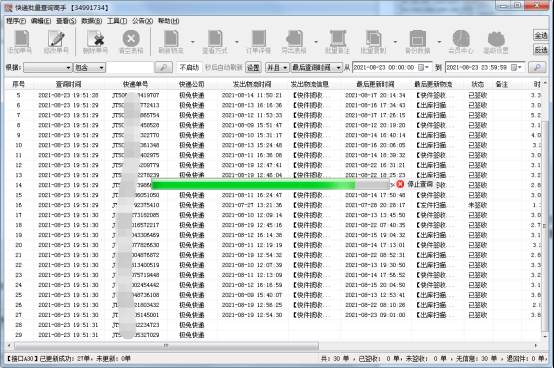554x368 pixels.
Task: Click the magnifier next to the keyword field
Action: coord(164,67)
